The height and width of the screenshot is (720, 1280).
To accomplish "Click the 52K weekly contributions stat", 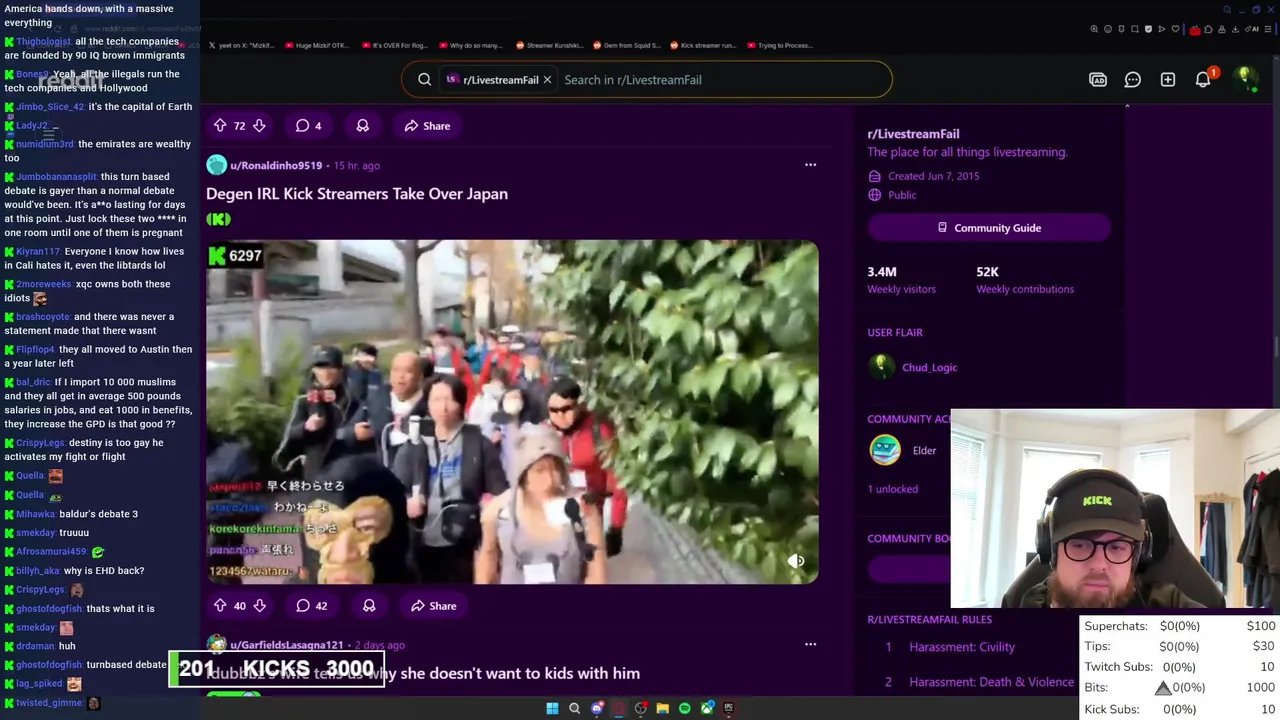I will [x=1025, y=280].
